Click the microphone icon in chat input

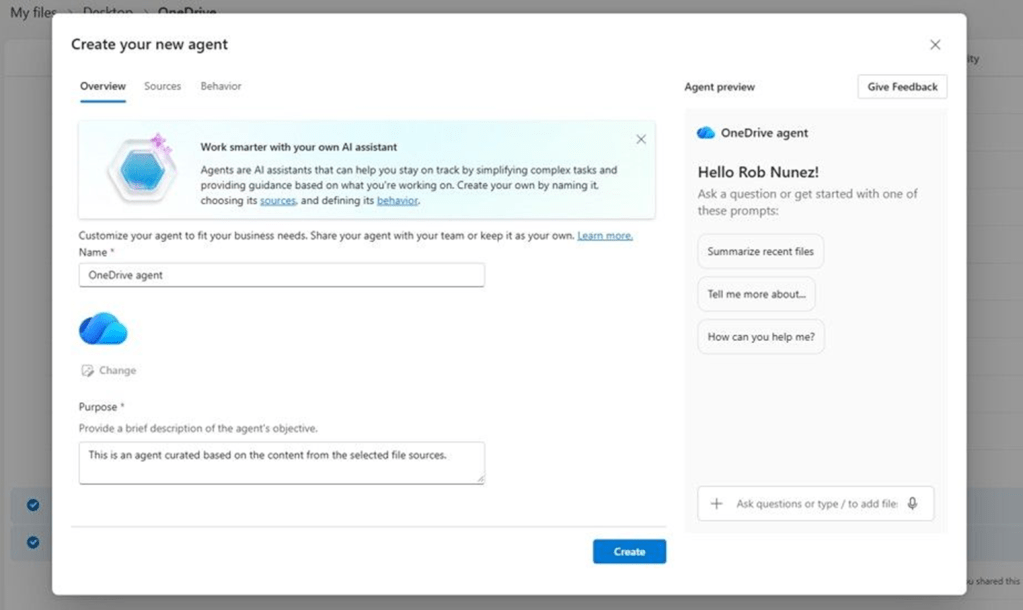click(912, 504)
